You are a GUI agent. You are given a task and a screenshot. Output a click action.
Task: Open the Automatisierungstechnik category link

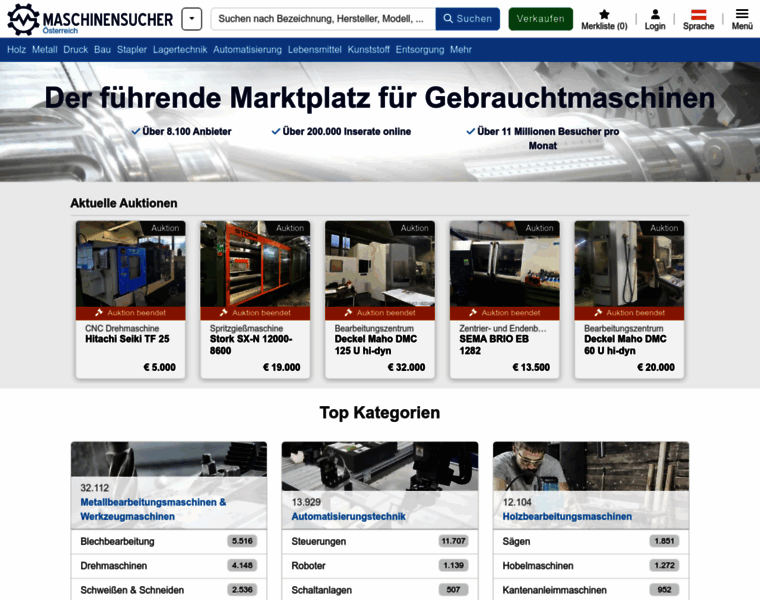(x=348, y=517)
